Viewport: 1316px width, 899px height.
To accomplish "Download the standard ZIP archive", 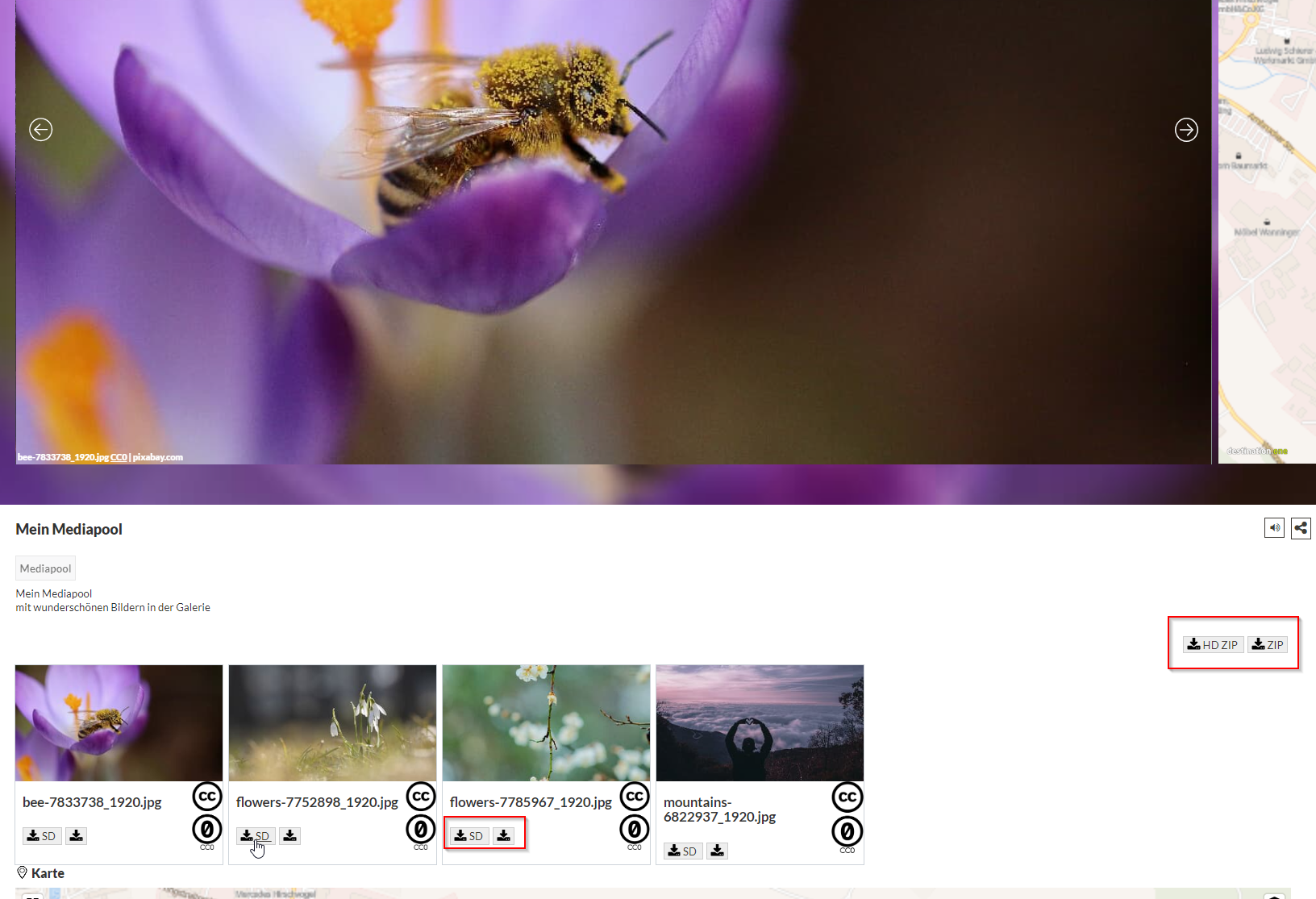I will tap(1268, 645).
